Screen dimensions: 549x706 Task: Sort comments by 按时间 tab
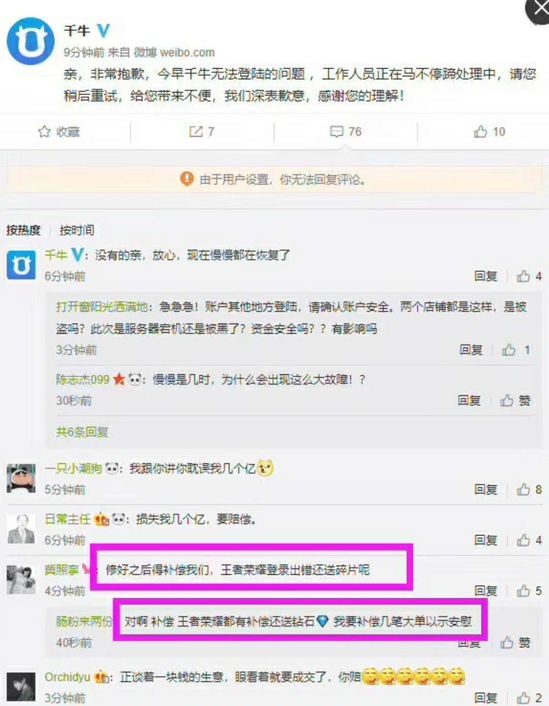pos(77,231)
